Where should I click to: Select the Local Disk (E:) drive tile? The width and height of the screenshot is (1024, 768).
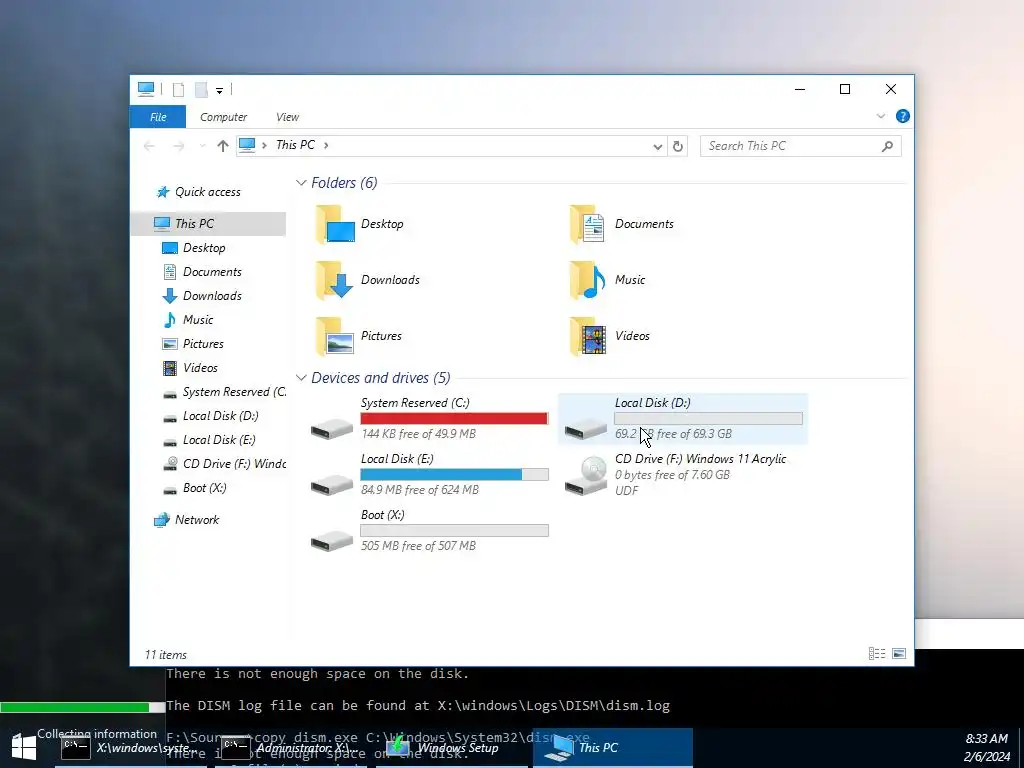tap(429, 475)
